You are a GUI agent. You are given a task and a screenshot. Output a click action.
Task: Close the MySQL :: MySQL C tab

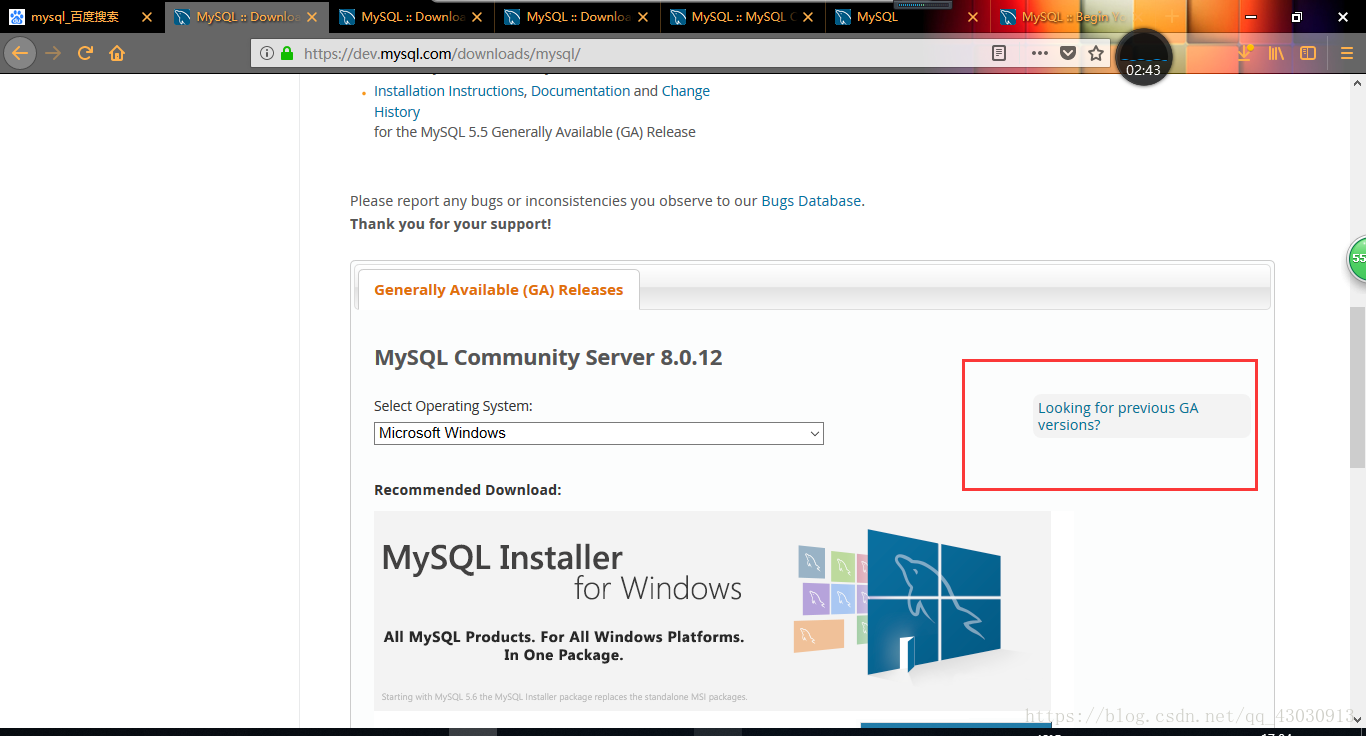[808, 17]
